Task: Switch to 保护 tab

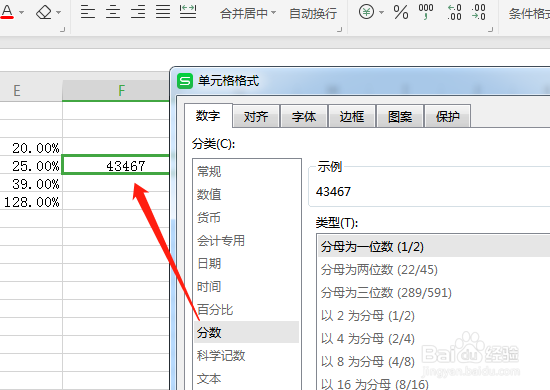Action: 448,116
